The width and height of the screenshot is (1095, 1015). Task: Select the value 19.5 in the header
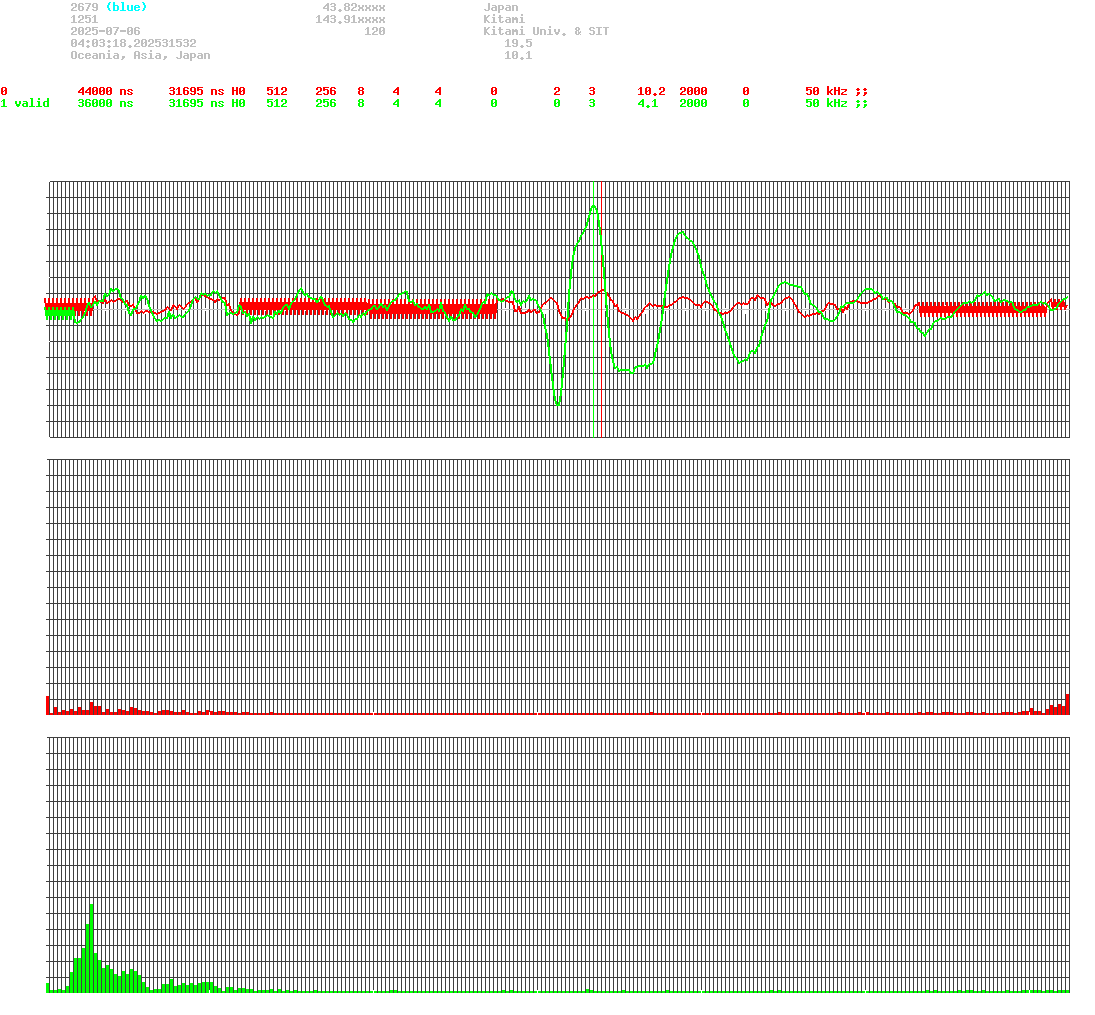(517, 43)
